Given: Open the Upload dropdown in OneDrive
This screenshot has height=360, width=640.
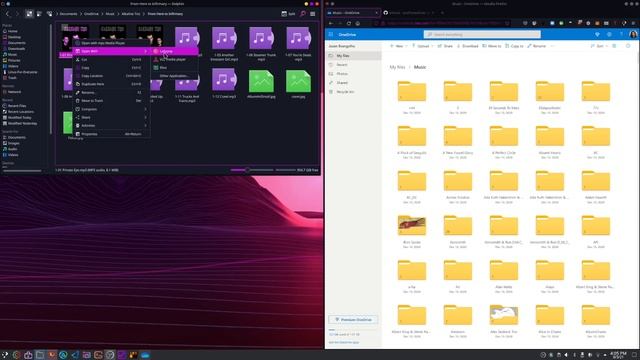Looking at the screenshot, I should point(423,46).
